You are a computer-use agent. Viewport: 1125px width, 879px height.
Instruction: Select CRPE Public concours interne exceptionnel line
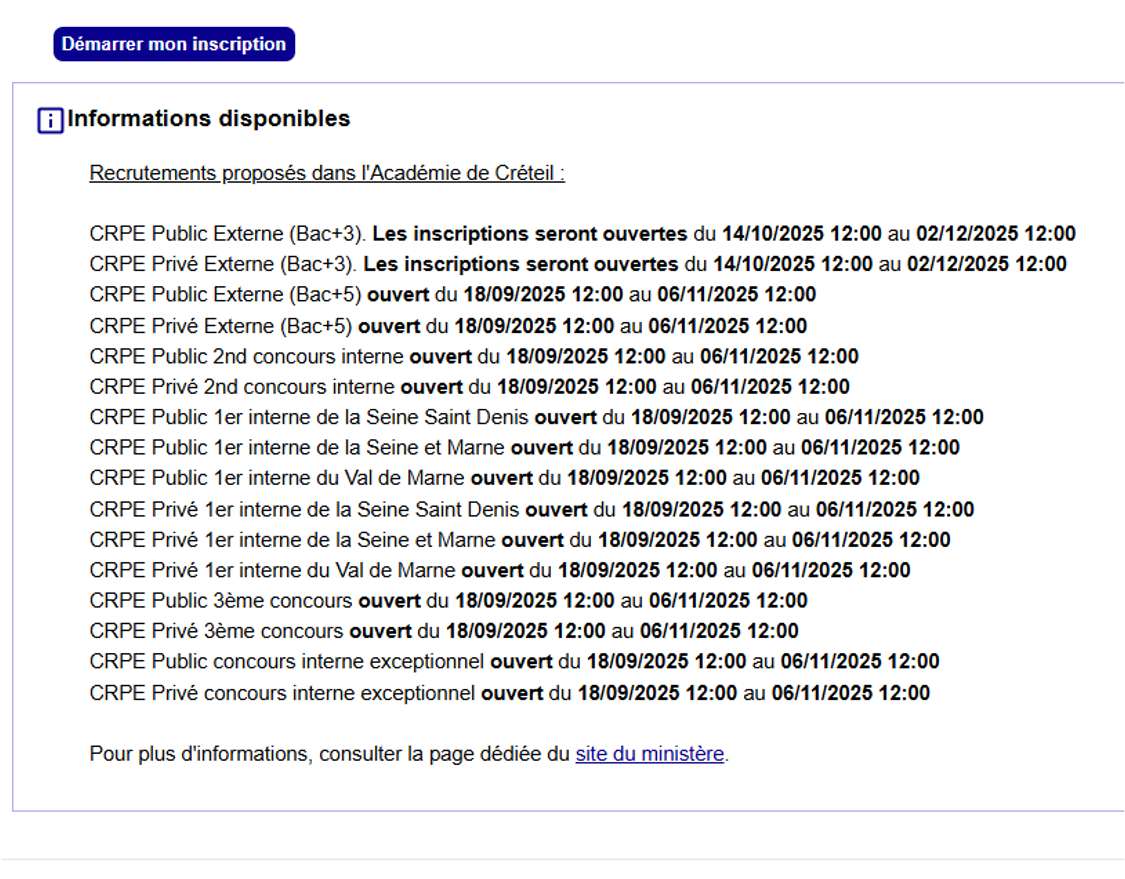click(514, 661)
